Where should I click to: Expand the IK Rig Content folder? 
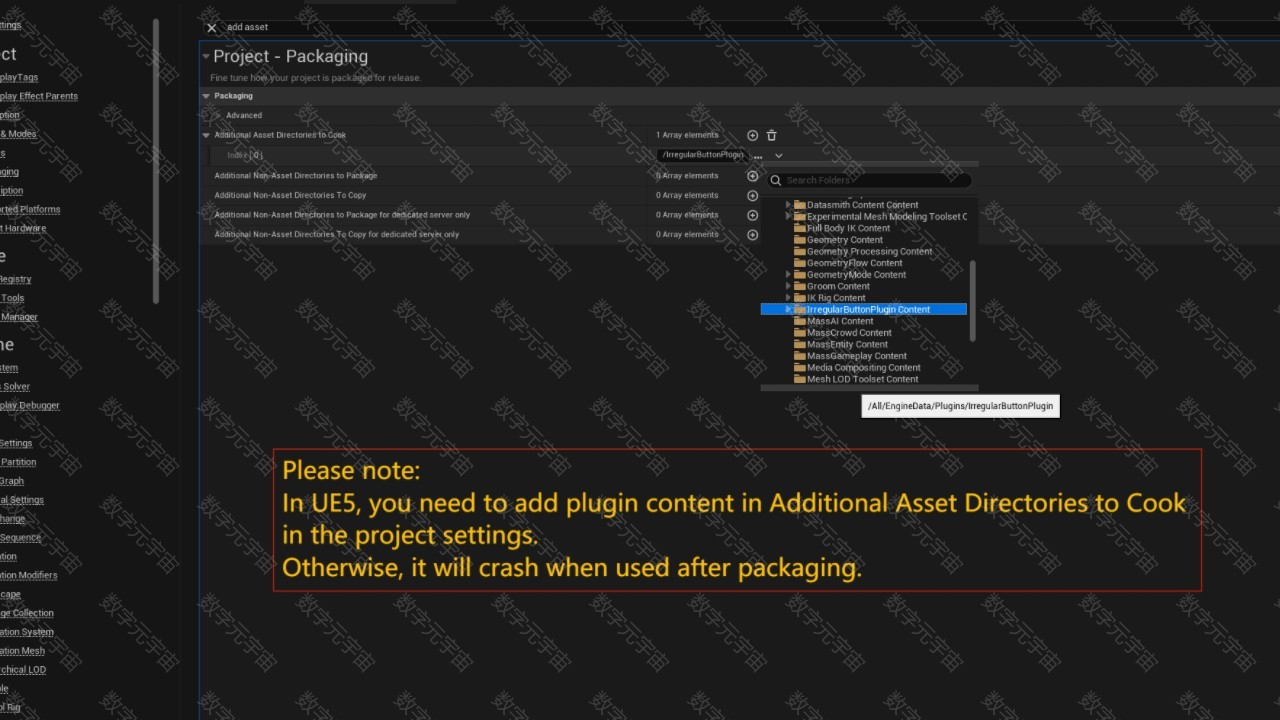click(788, 298)
